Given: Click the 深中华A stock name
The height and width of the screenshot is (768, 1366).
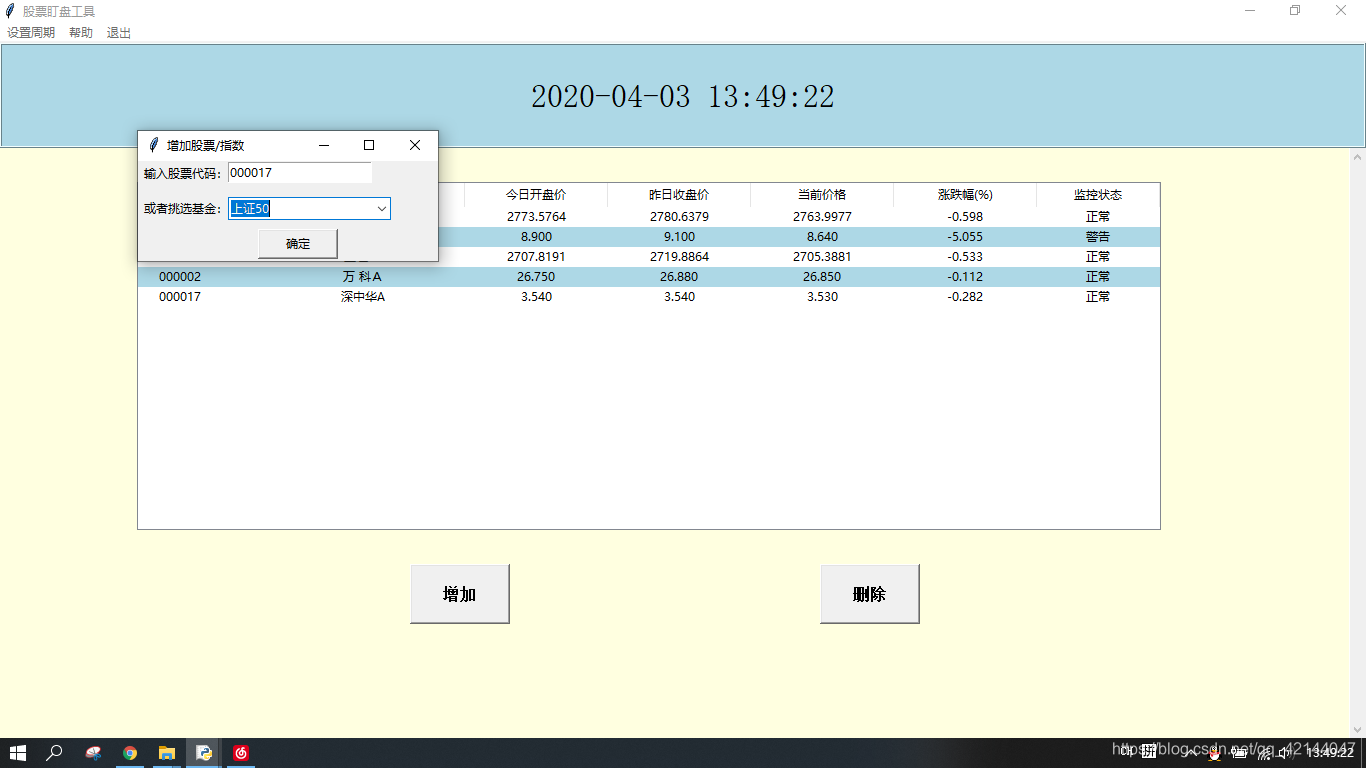Looking at the screenshot, I should (362, 297).
